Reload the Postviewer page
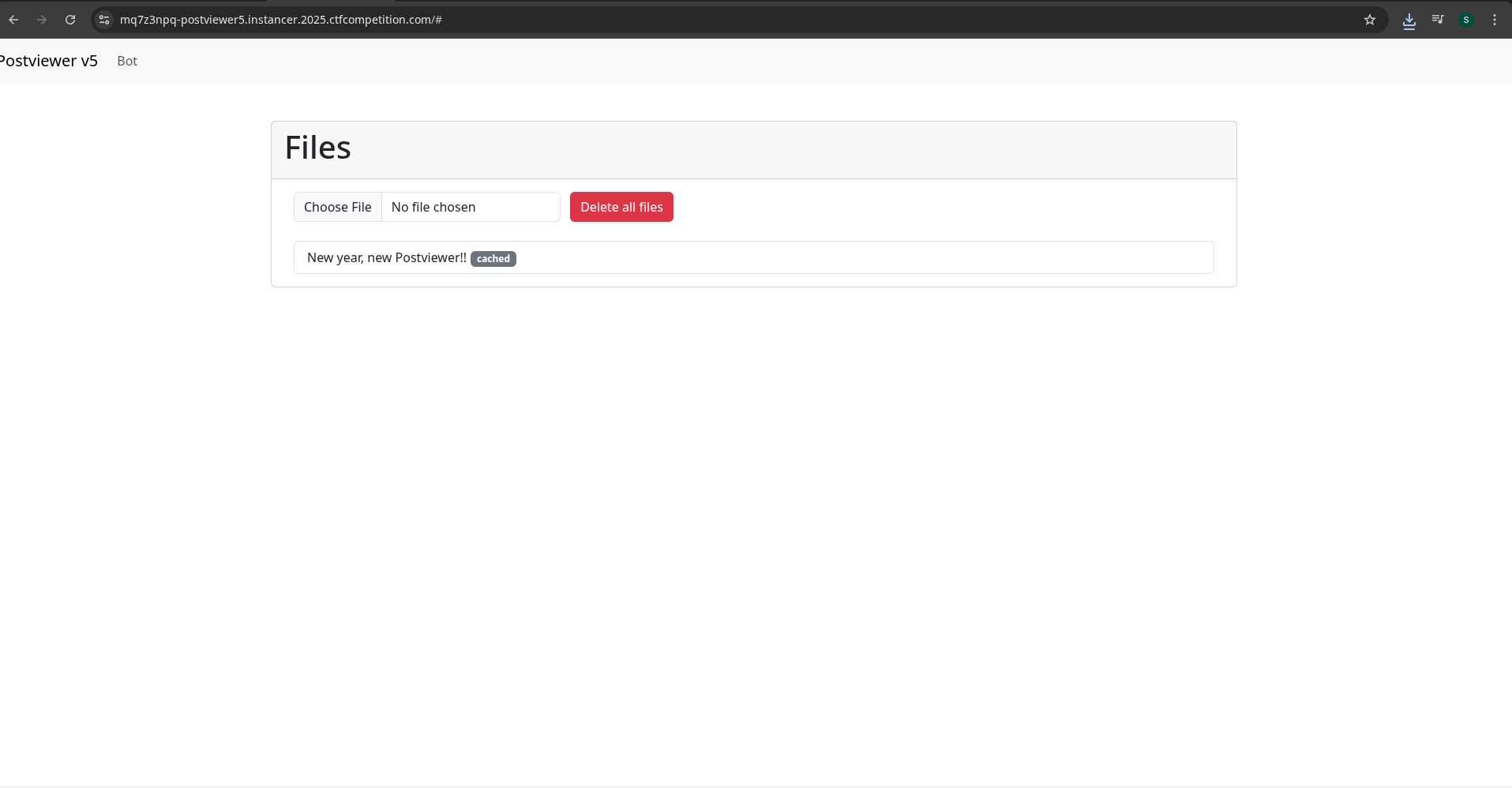Image resolution: width=1512 pixels, height=788 pixels. [70, 20]
